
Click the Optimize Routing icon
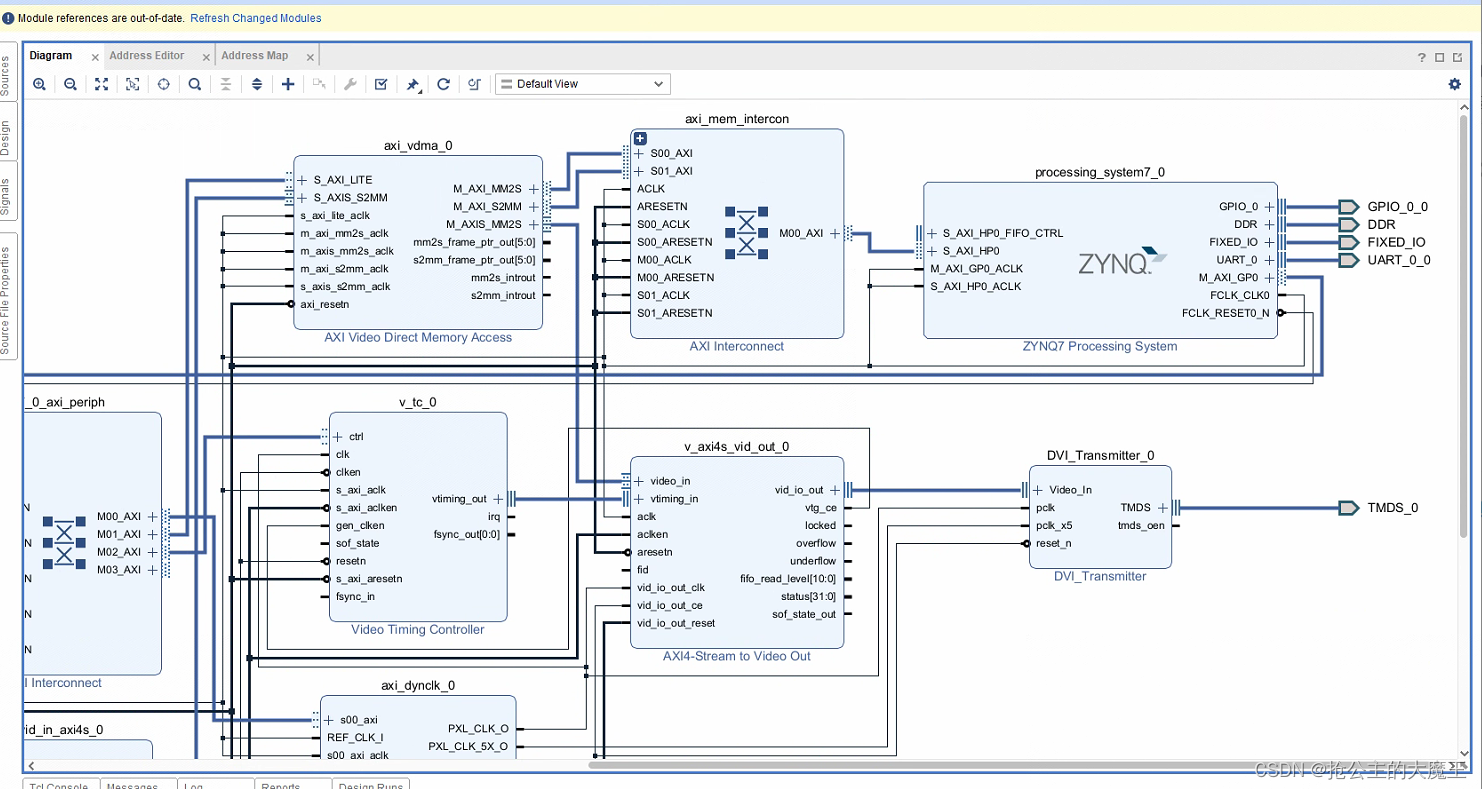(475, 84)
